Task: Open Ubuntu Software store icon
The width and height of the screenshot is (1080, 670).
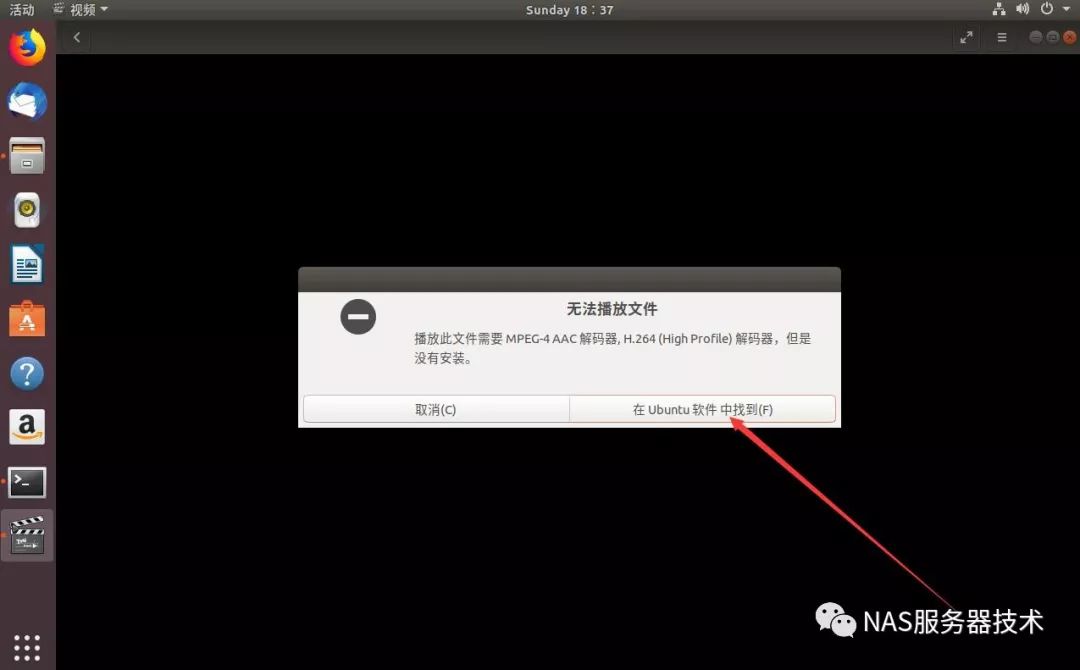Action: pos(27,319)
